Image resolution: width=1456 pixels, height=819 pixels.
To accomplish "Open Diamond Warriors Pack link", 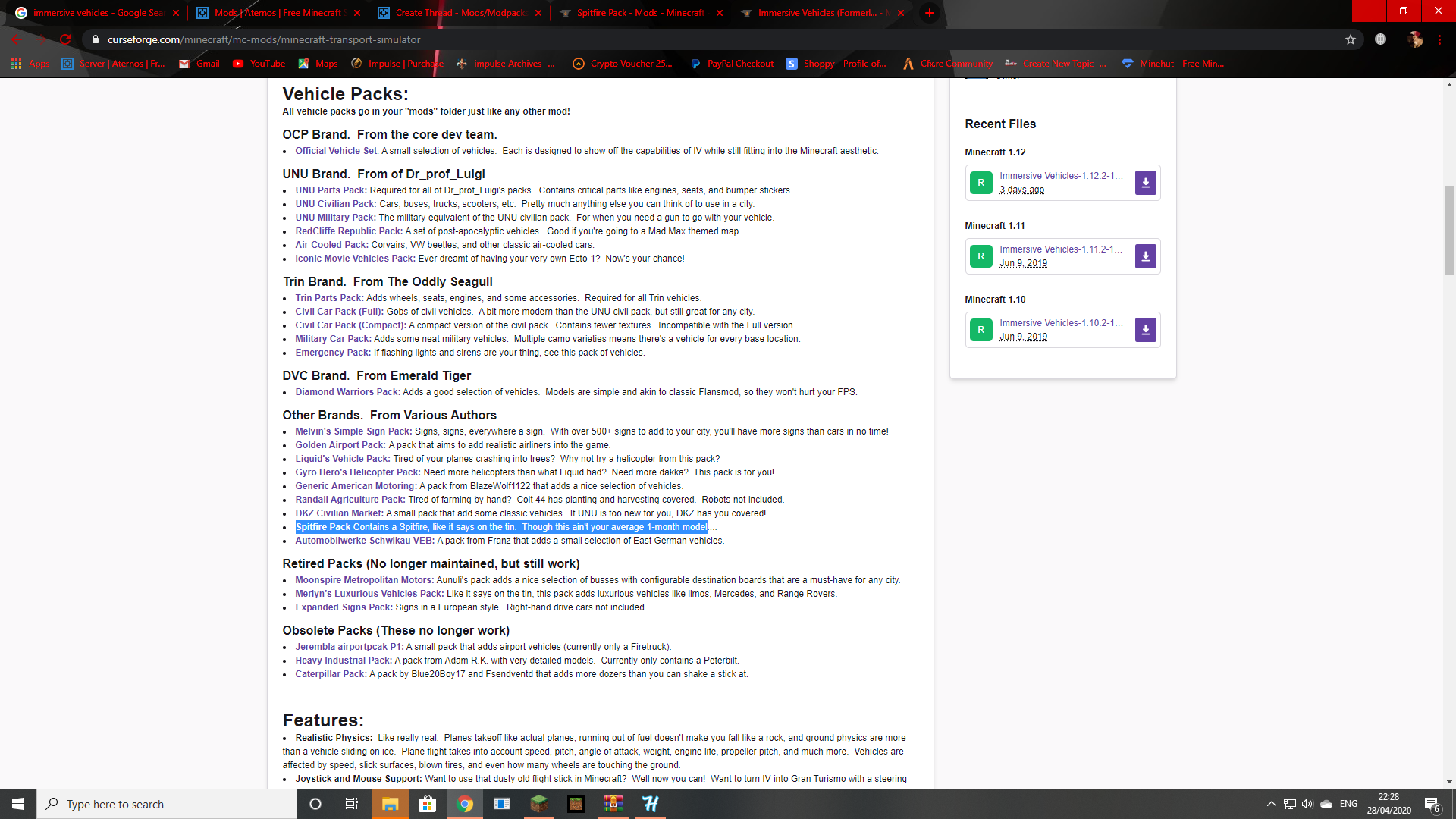I will [347, 392].
